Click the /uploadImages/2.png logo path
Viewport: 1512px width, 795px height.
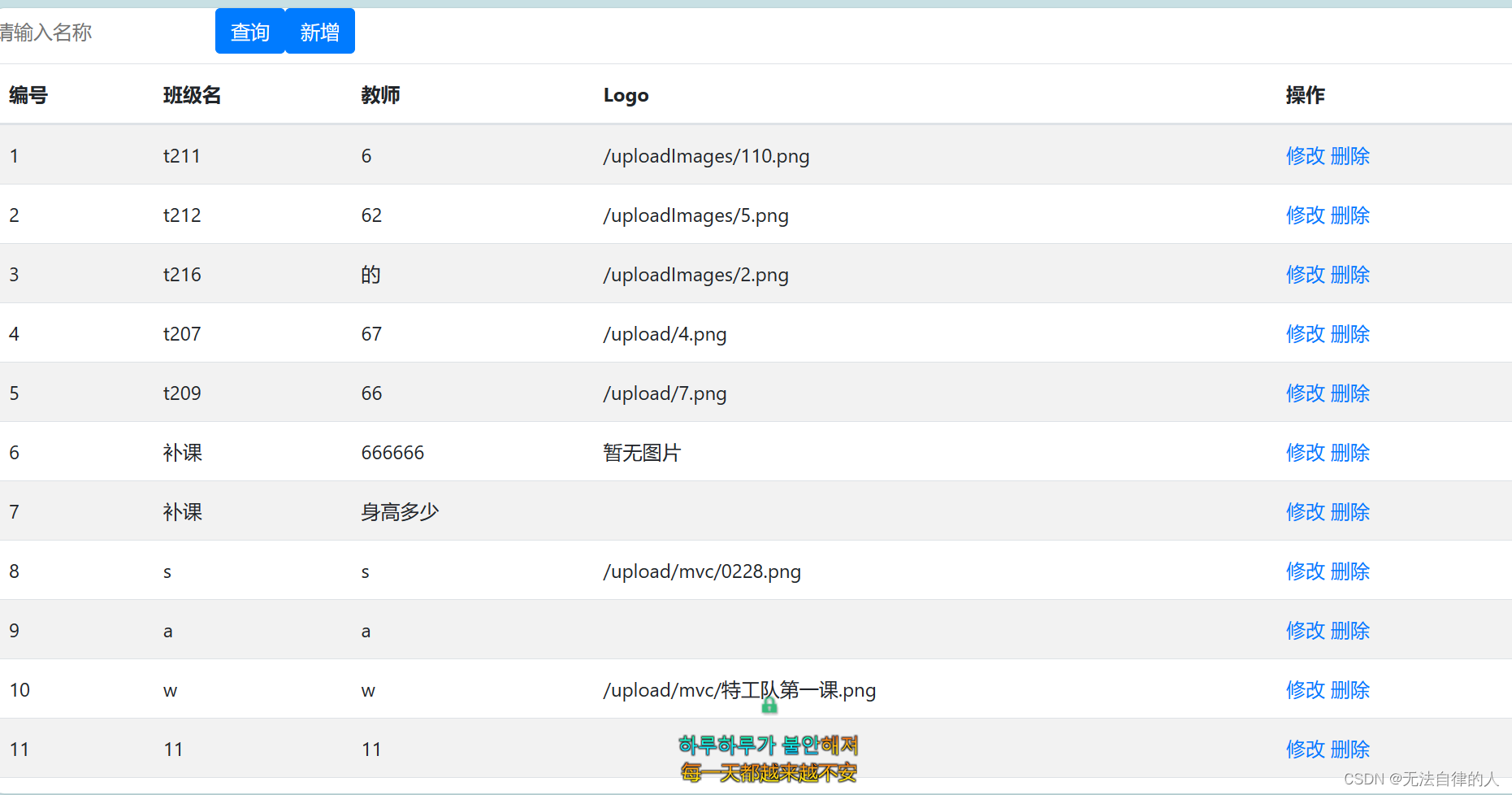click(695, 275)
